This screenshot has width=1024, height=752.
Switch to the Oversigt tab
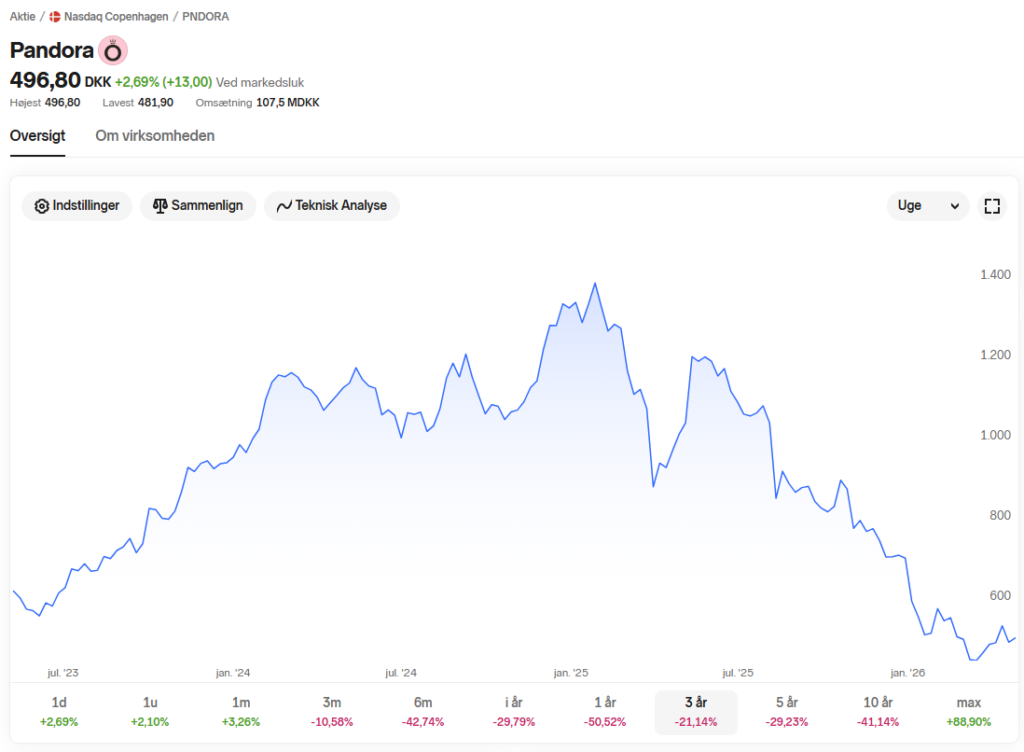tap(37, 136)
